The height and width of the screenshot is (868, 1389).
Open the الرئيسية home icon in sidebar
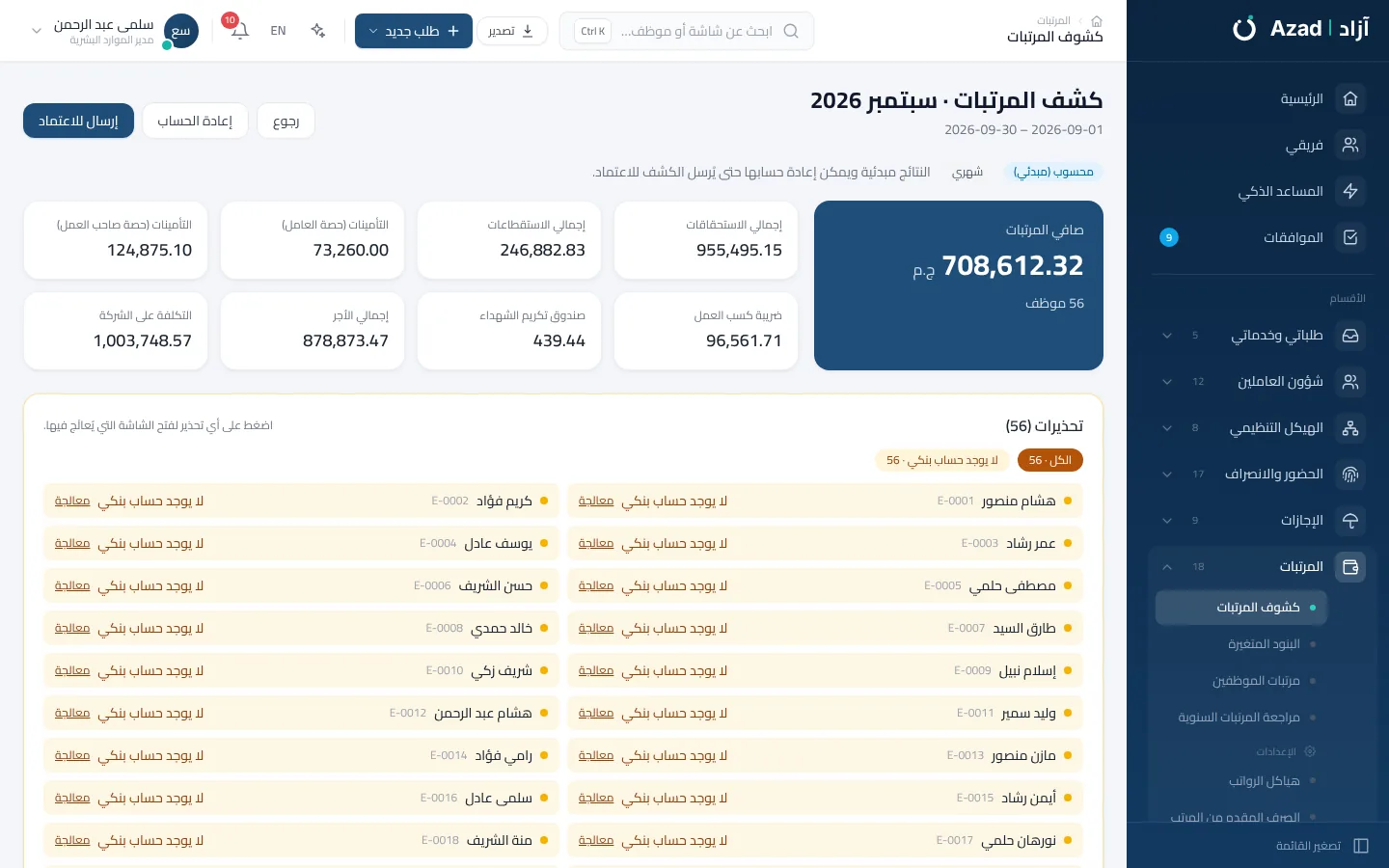1350,98
